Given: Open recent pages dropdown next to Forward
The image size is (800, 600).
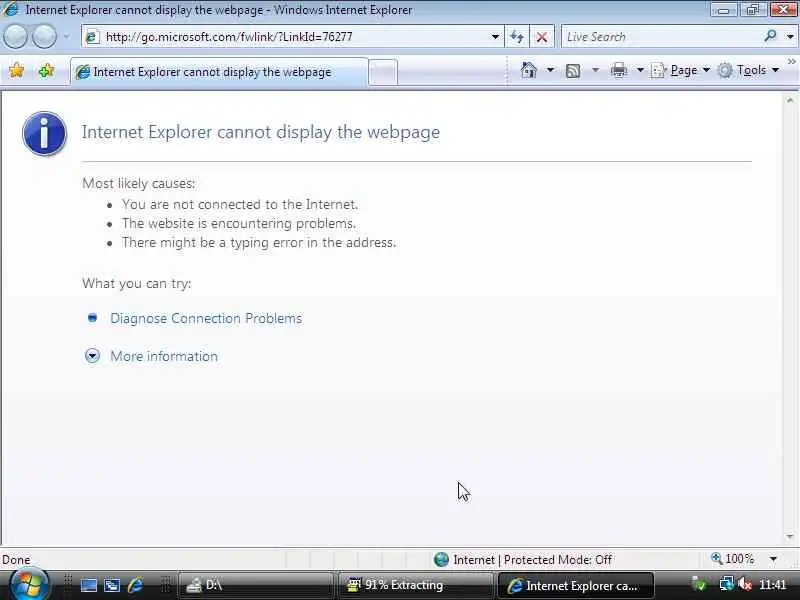Looking at the screenshot, I should tap(66, 37).
